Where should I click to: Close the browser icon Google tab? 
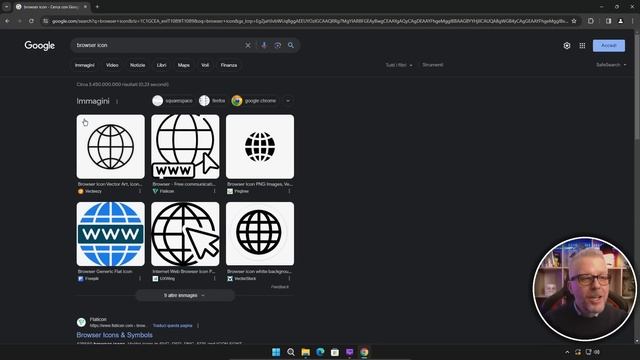(x=85, y=7)
